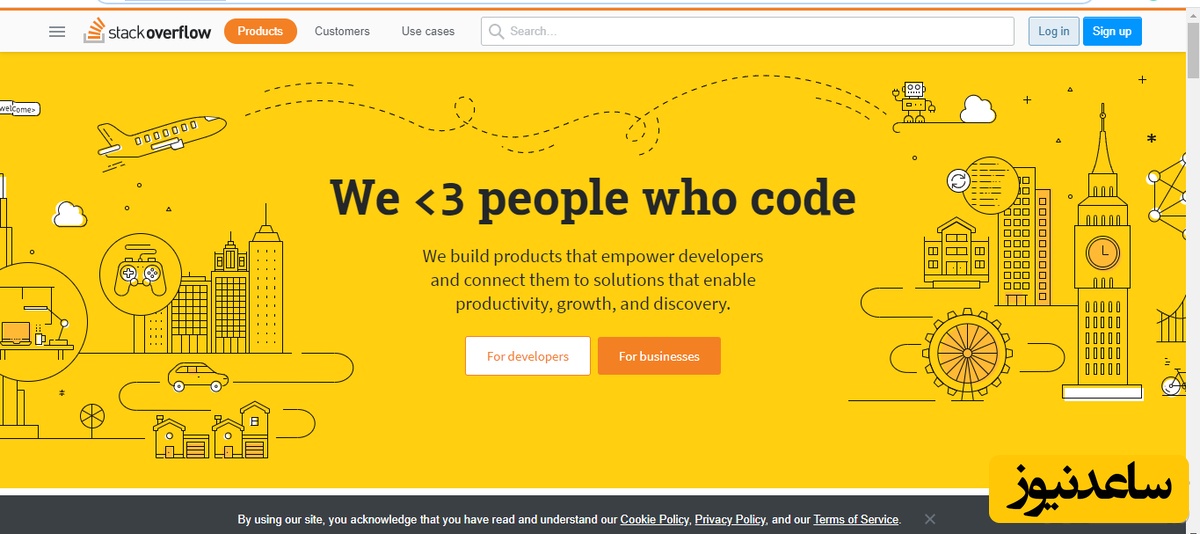Dismiss the cookie notice with X
The width and height of the screenshot is (1200, 534).
coord(930,519)
